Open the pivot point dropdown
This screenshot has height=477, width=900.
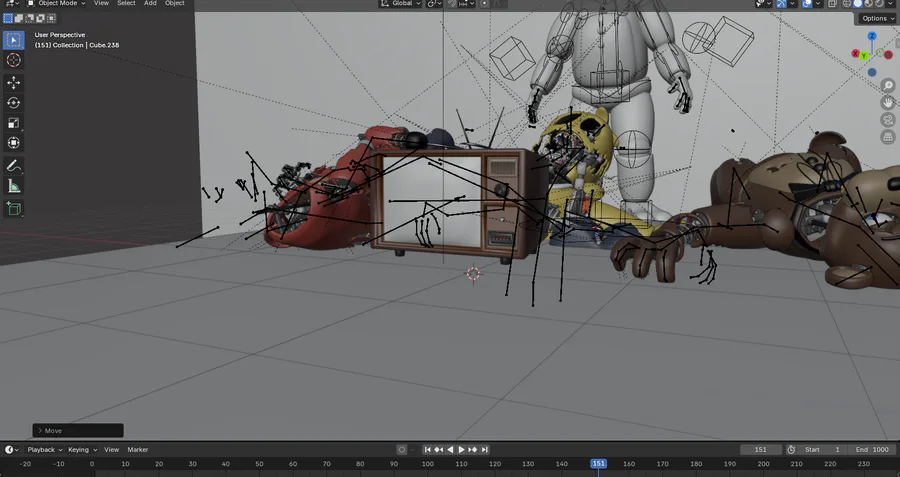435,3
